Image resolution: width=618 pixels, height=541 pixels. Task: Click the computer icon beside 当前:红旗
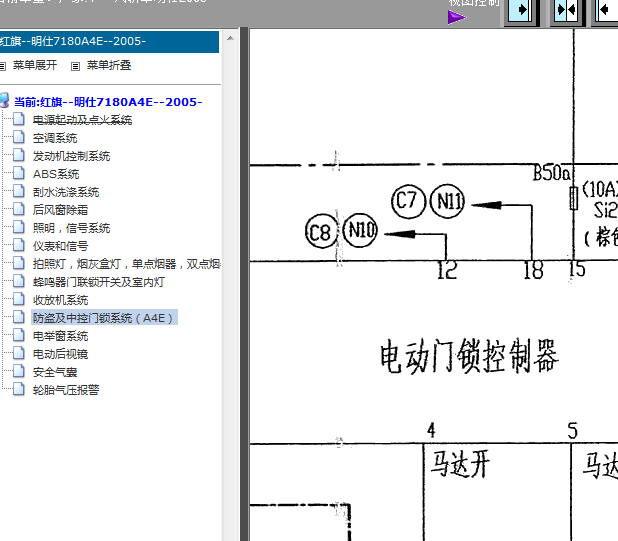pos(4,101)
